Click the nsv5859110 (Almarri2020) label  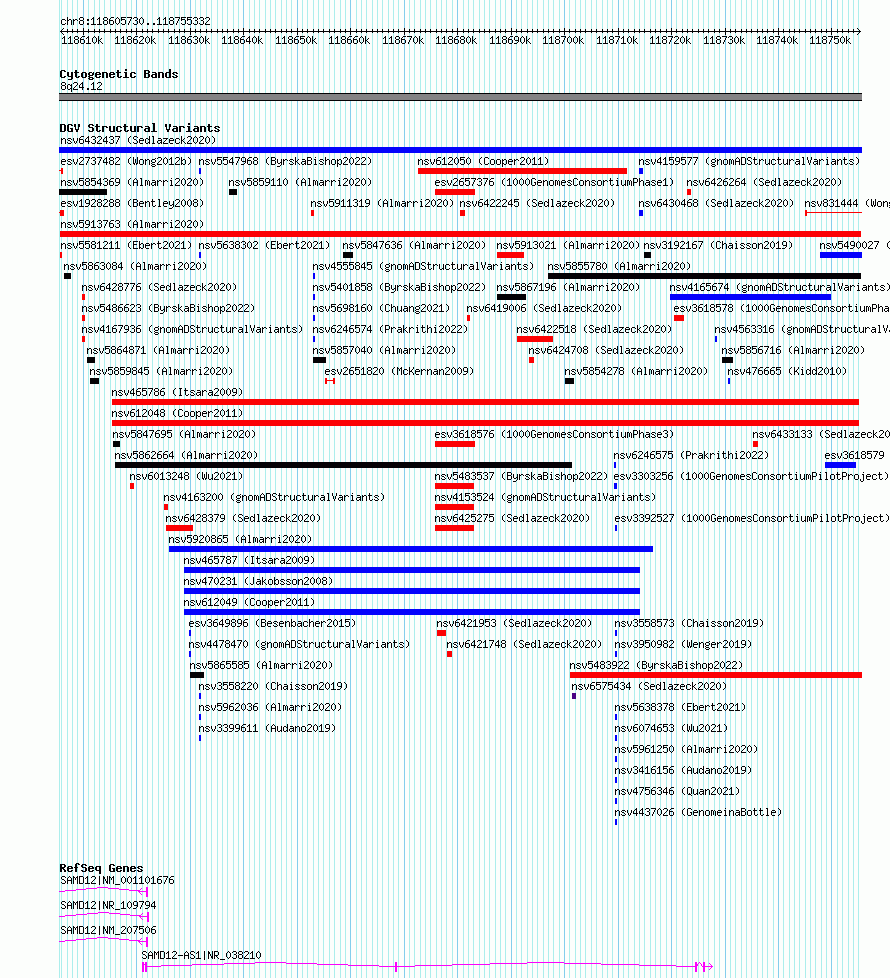[300, 182]
